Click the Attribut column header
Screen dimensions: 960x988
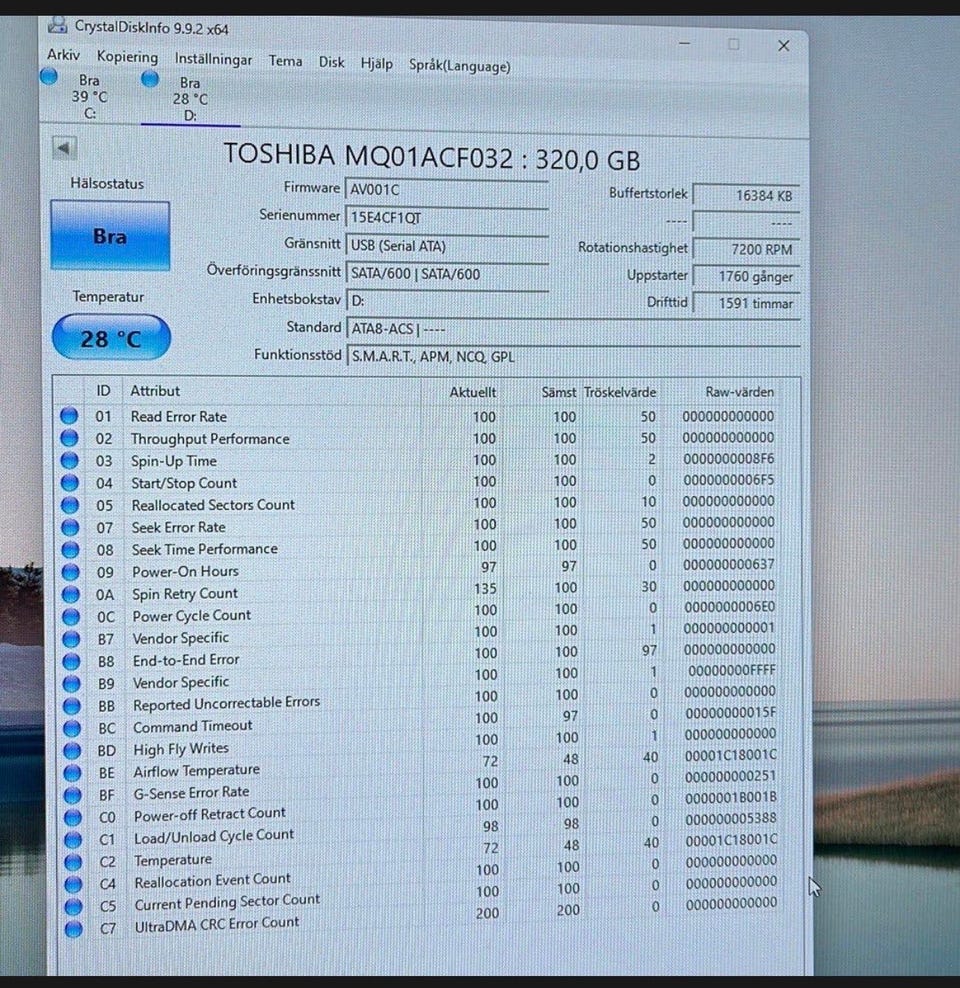155,391
